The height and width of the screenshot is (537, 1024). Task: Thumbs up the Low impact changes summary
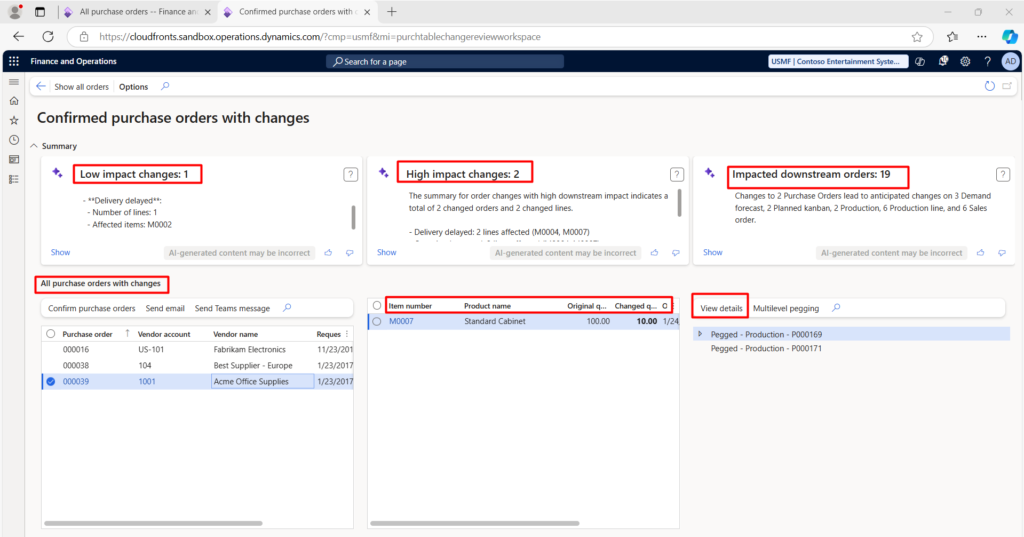tap(328, 253)
